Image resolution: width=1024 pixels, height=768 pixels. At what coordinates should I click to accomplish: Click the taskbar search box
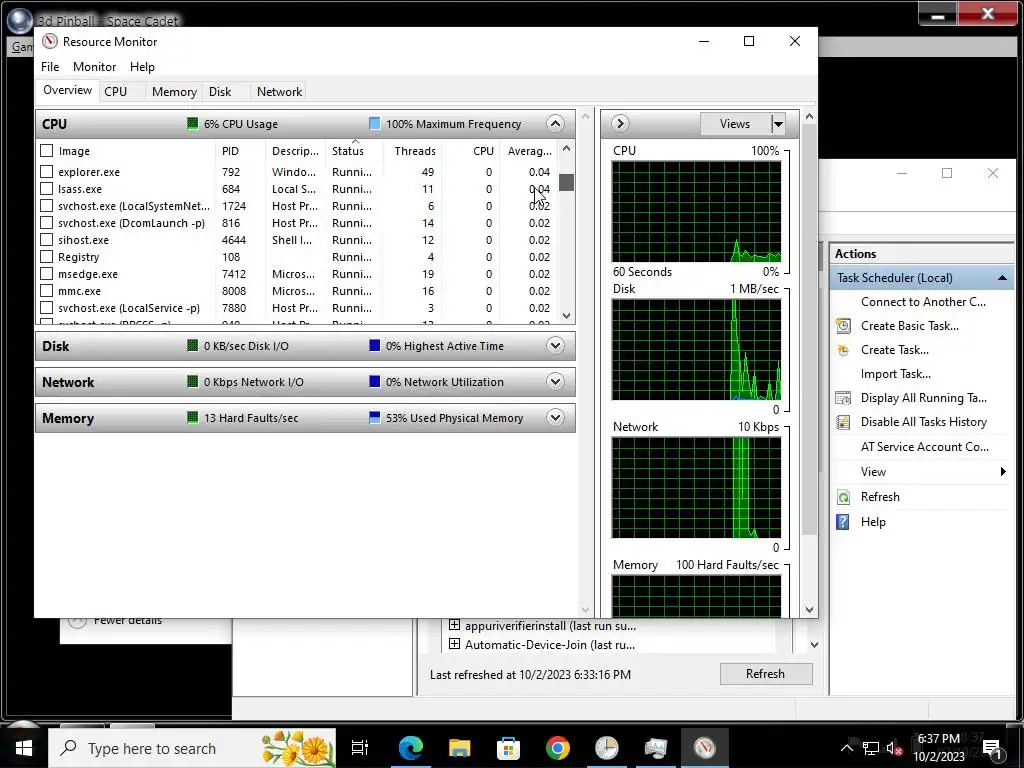pyautogui.click(x=192, y=748)
